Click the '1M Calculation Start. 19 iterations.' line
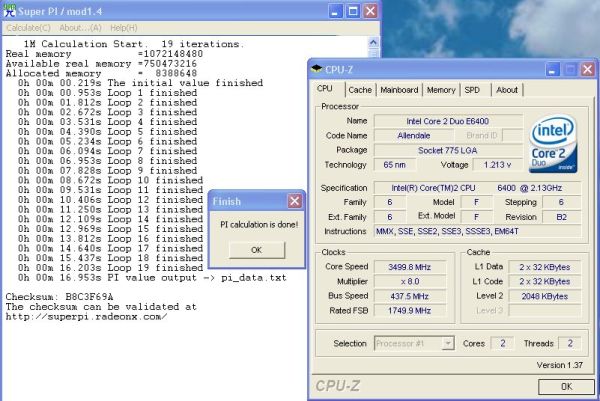 click(x=134, y=44)
